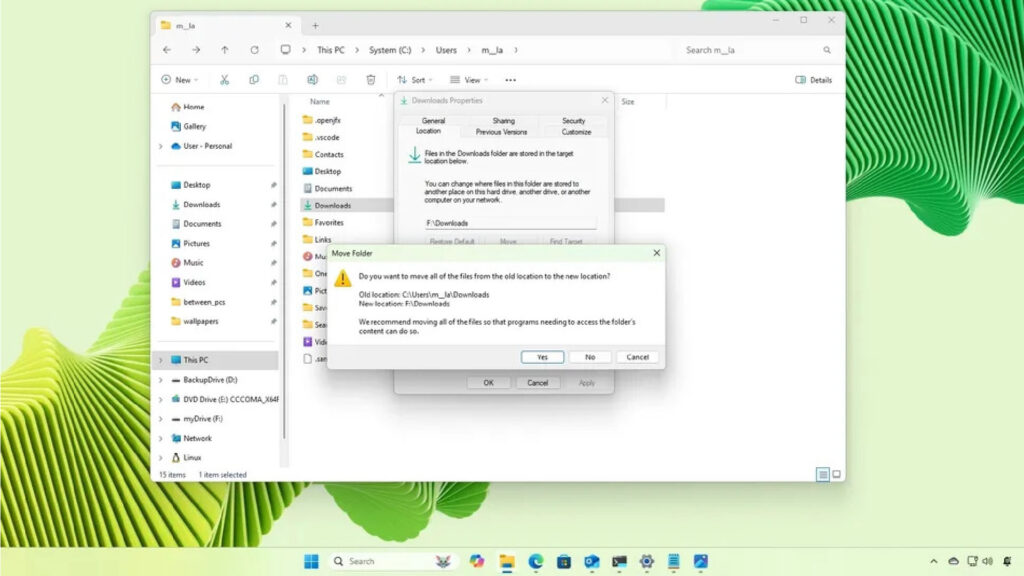Open Microsoft Edge from the taskbar
Screen dimensions: 1024x576
[x=535, y=562]
